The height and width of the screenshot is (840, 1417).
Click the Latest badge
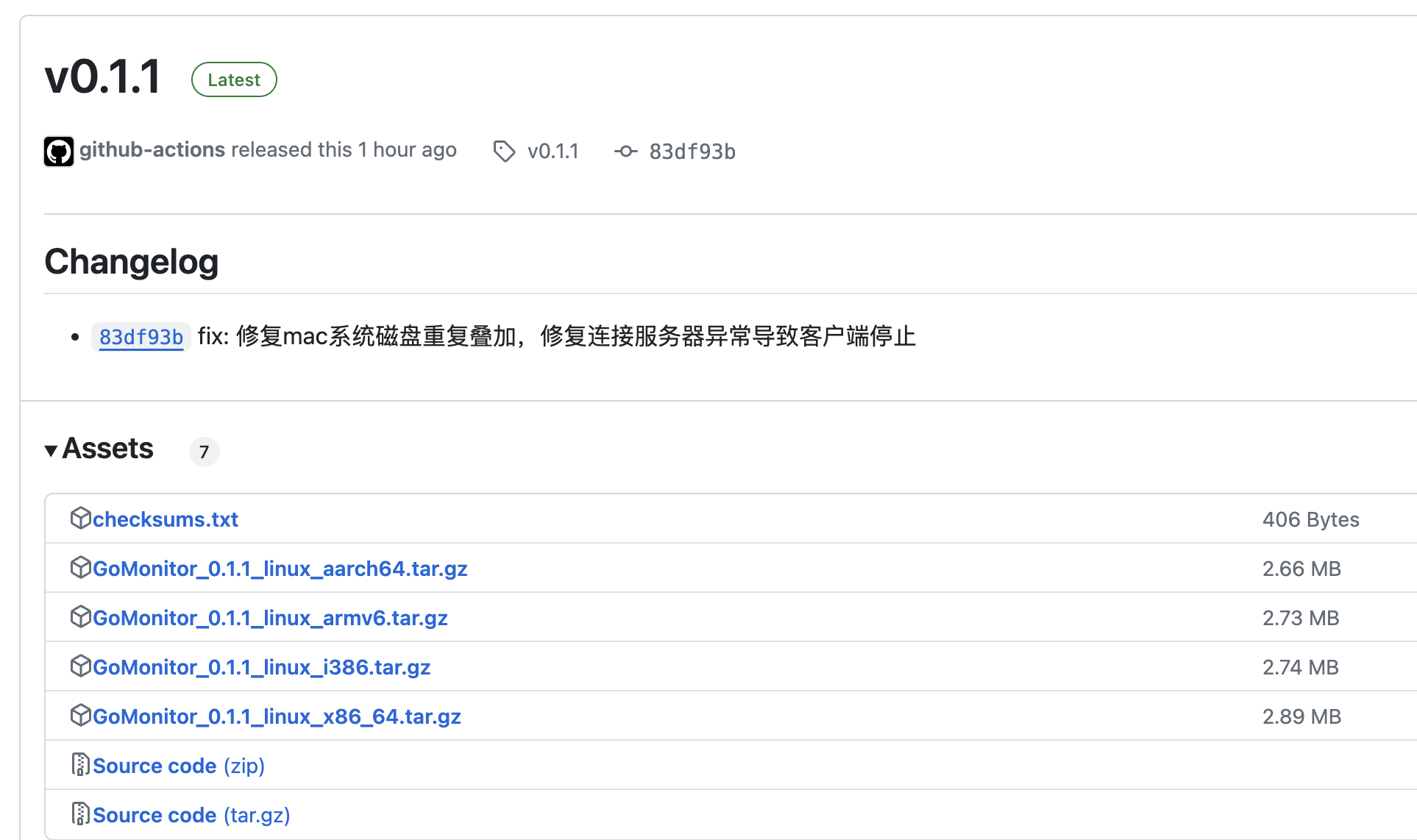(234, 79)
